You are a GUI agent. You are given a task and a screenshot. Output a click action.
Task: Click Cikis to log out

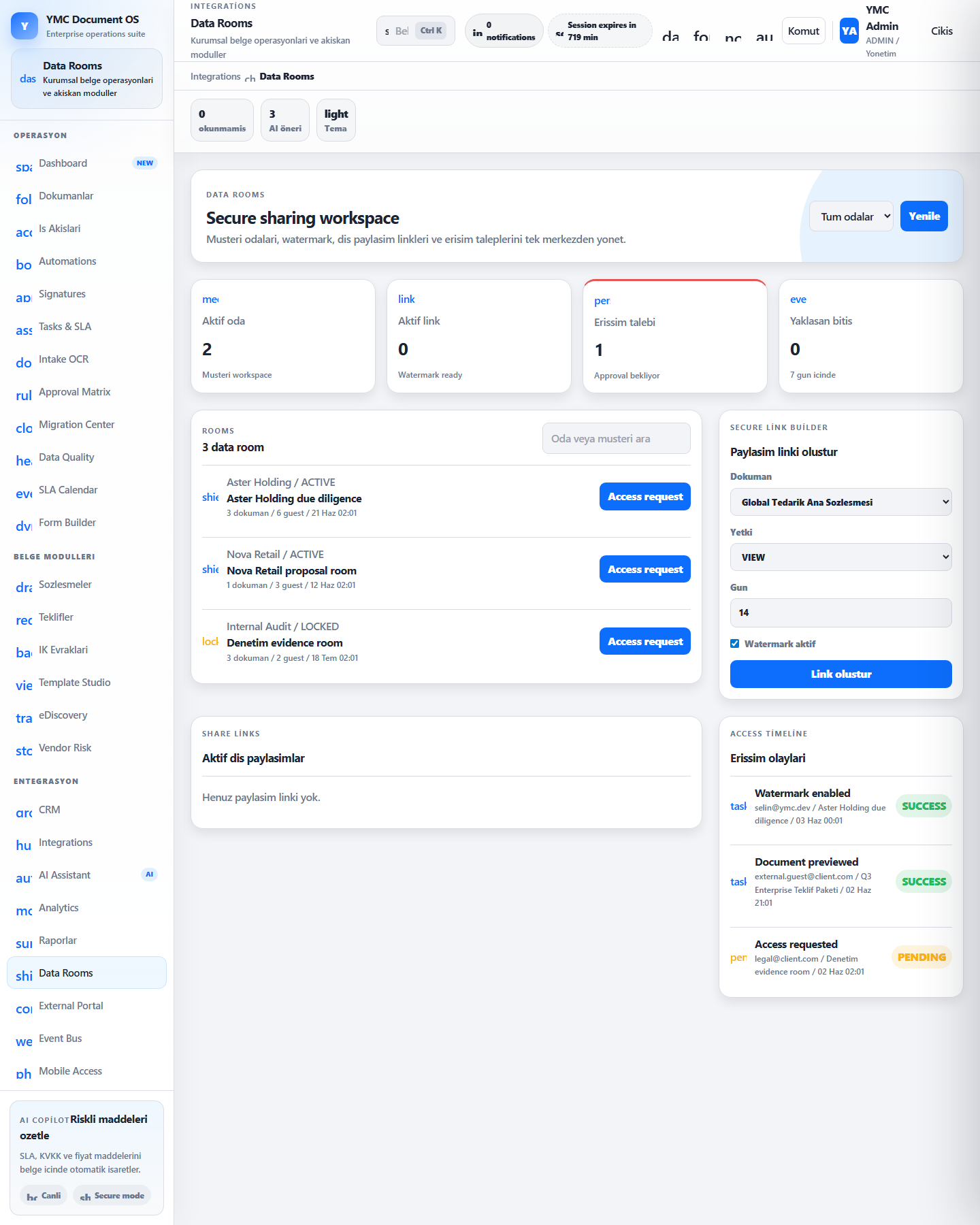coord(942,31)
